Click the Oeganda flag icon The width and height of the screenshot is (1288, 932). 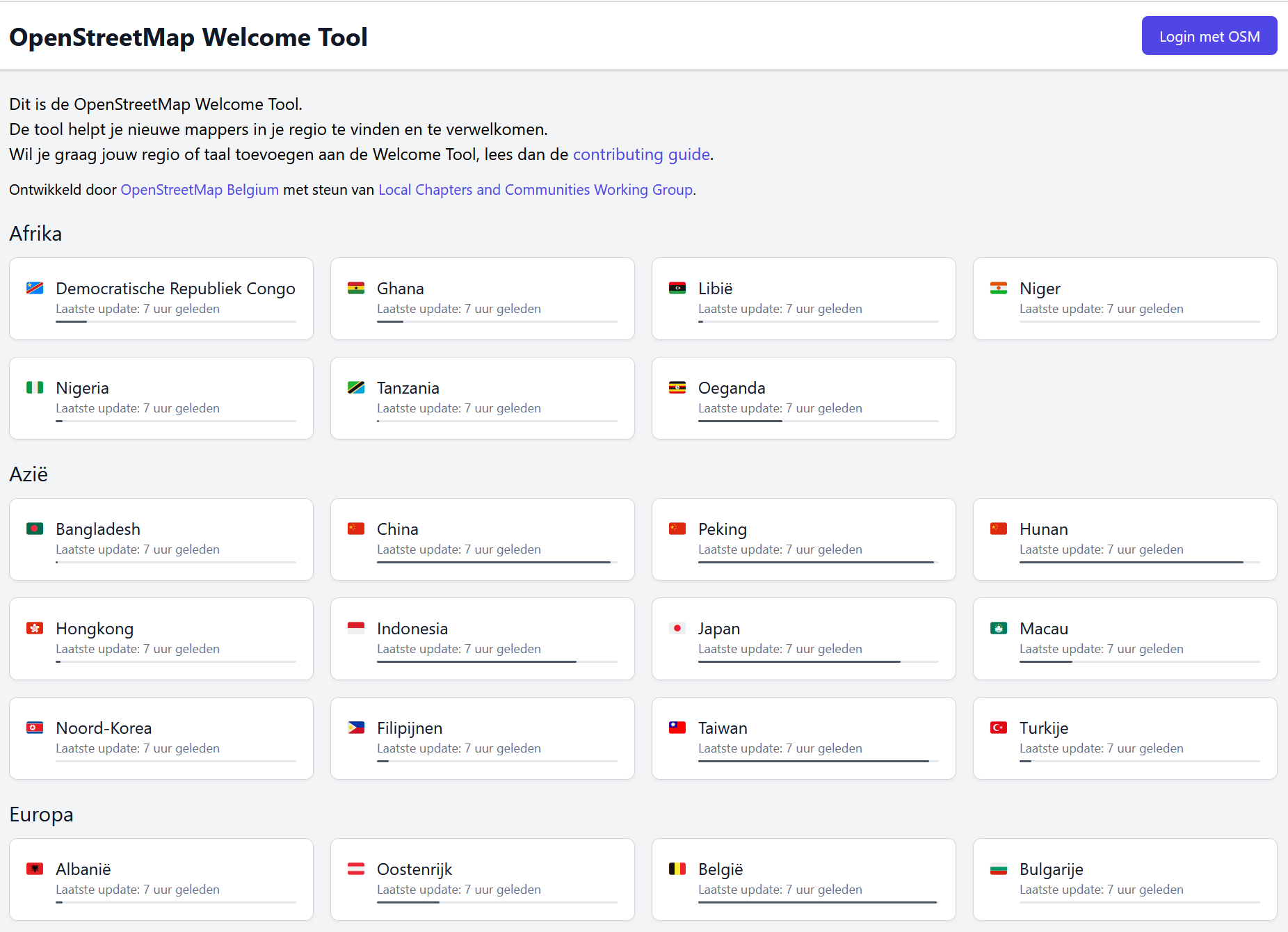[x=677, y=387]
